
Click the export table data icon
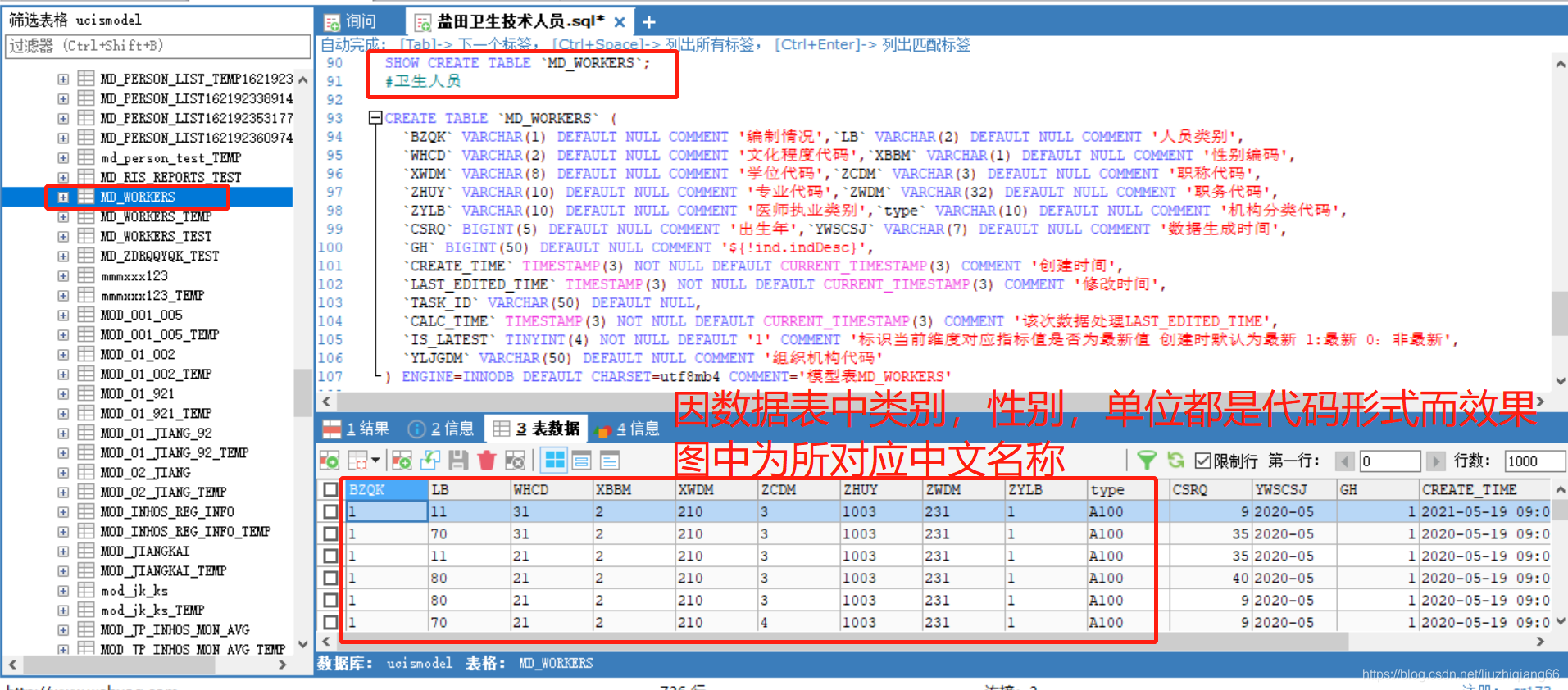[330, 461]
